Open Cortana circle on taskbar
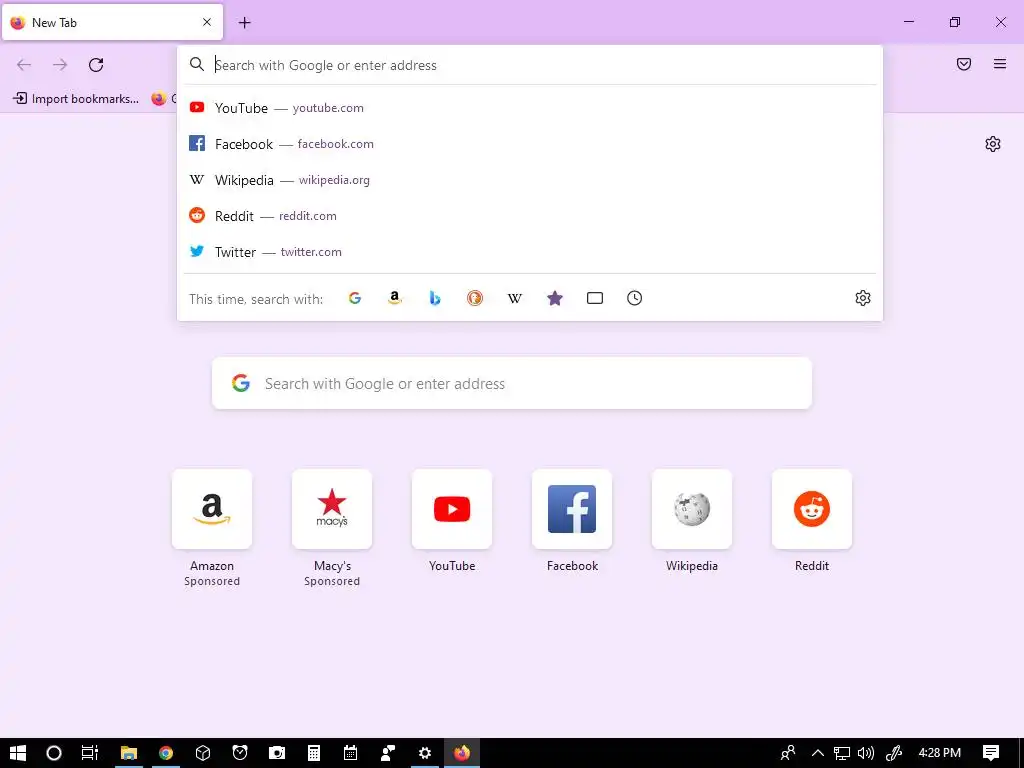The image size is (1024, 768). (x=54, y=753)
